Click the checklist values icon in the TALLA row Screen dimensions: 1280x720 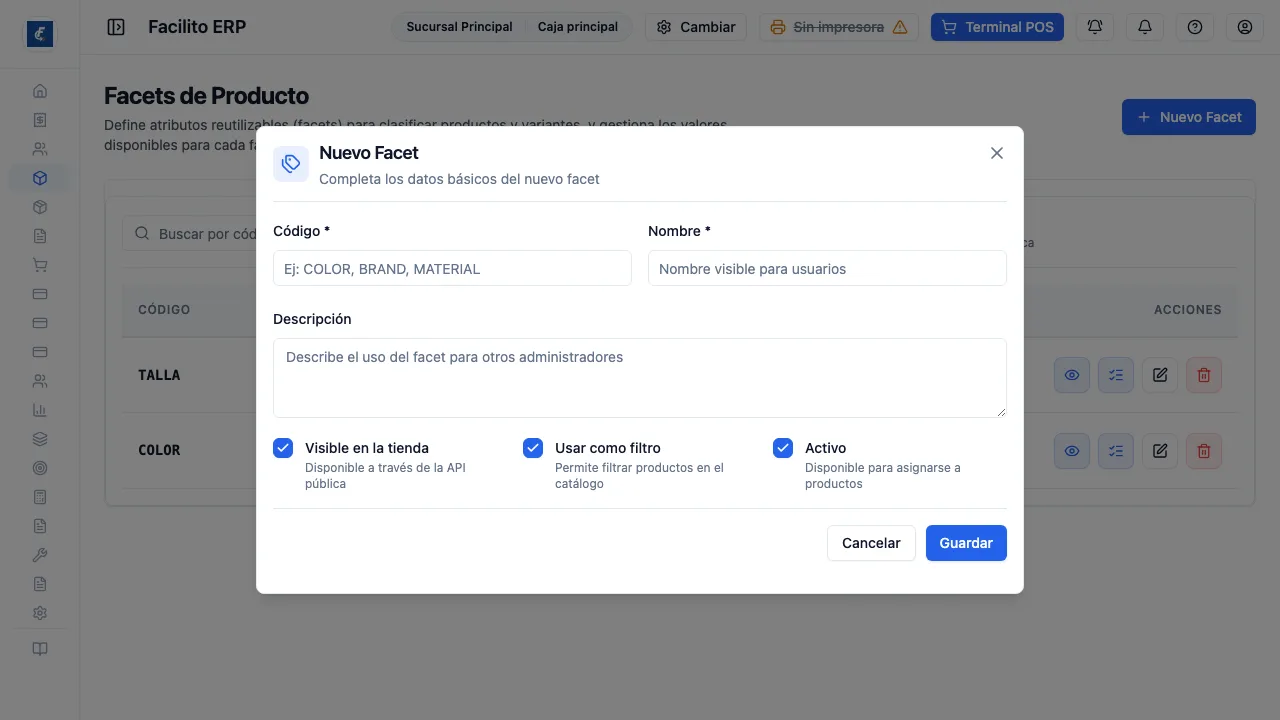1116,375
